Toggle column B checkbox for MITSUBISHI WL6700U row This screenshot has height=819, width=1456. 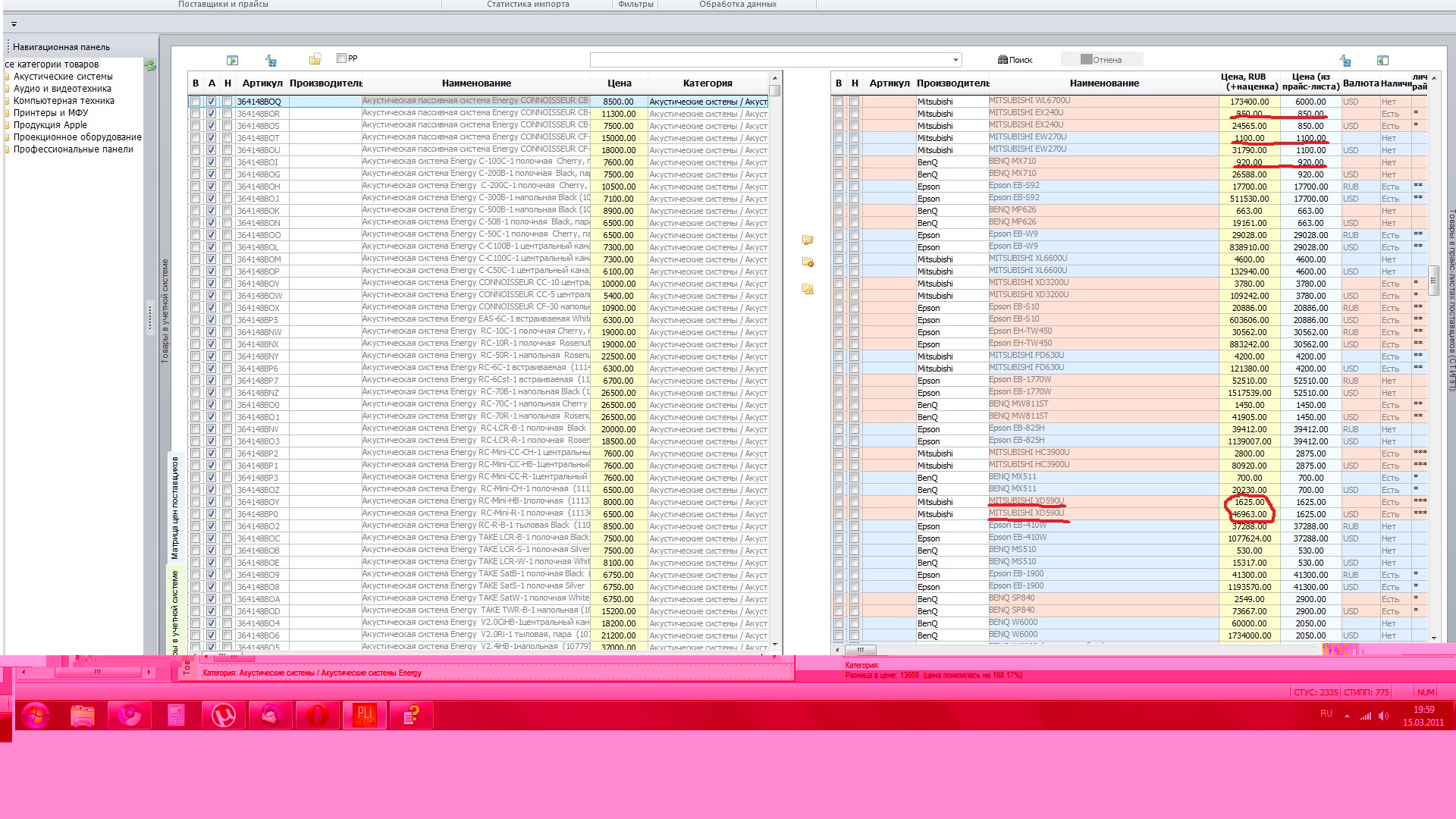(839, 102)
